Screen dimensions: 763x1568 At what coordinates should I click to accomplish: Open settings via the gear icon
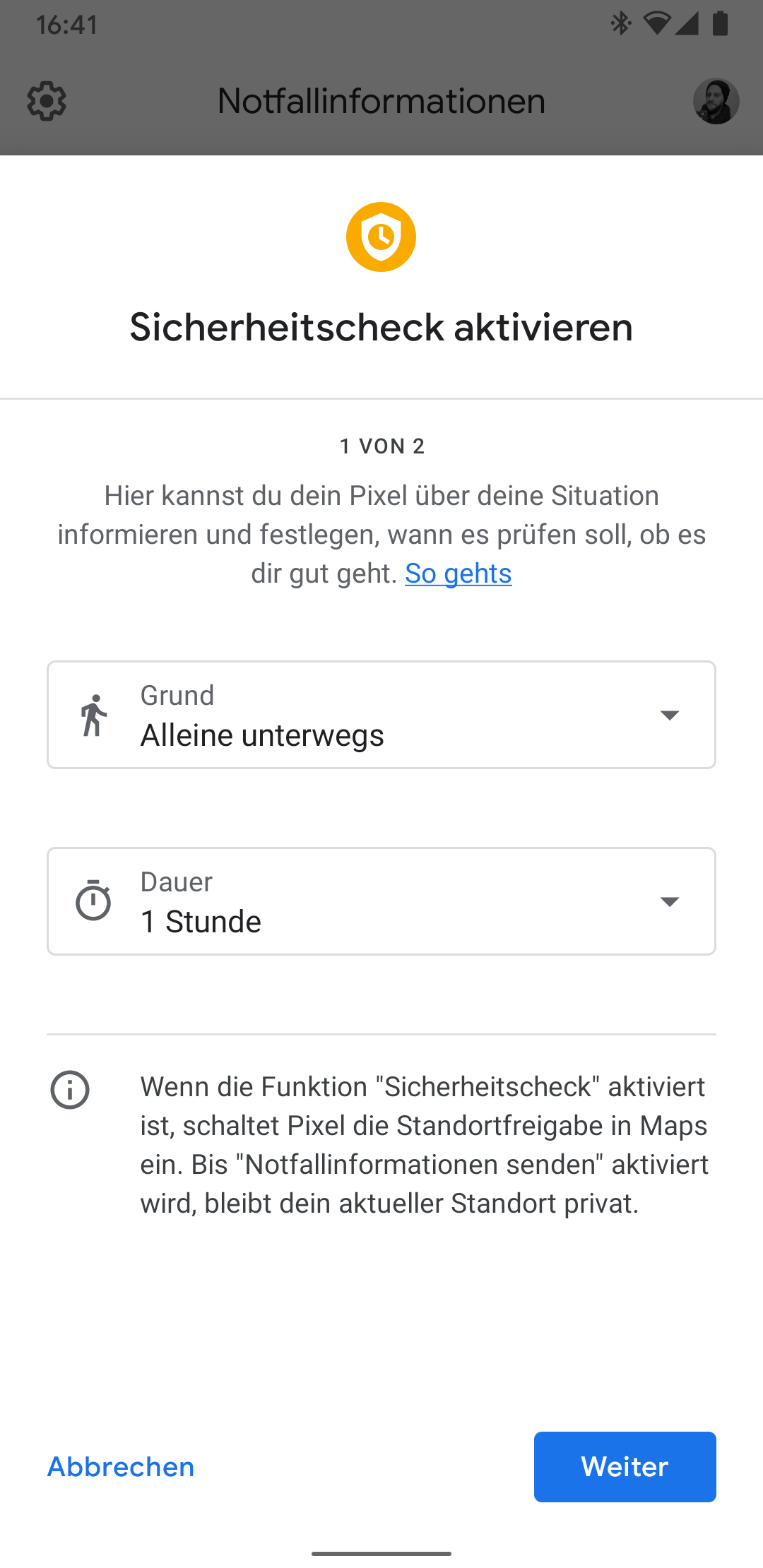(47, 101)
